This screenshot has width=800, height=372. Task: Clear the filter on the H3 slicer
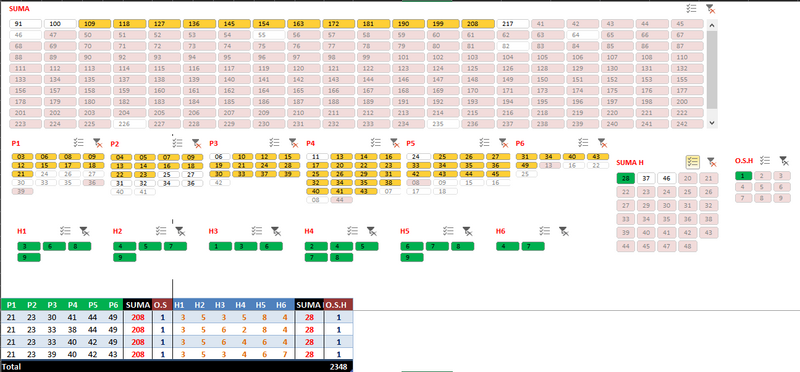(276, 231)
